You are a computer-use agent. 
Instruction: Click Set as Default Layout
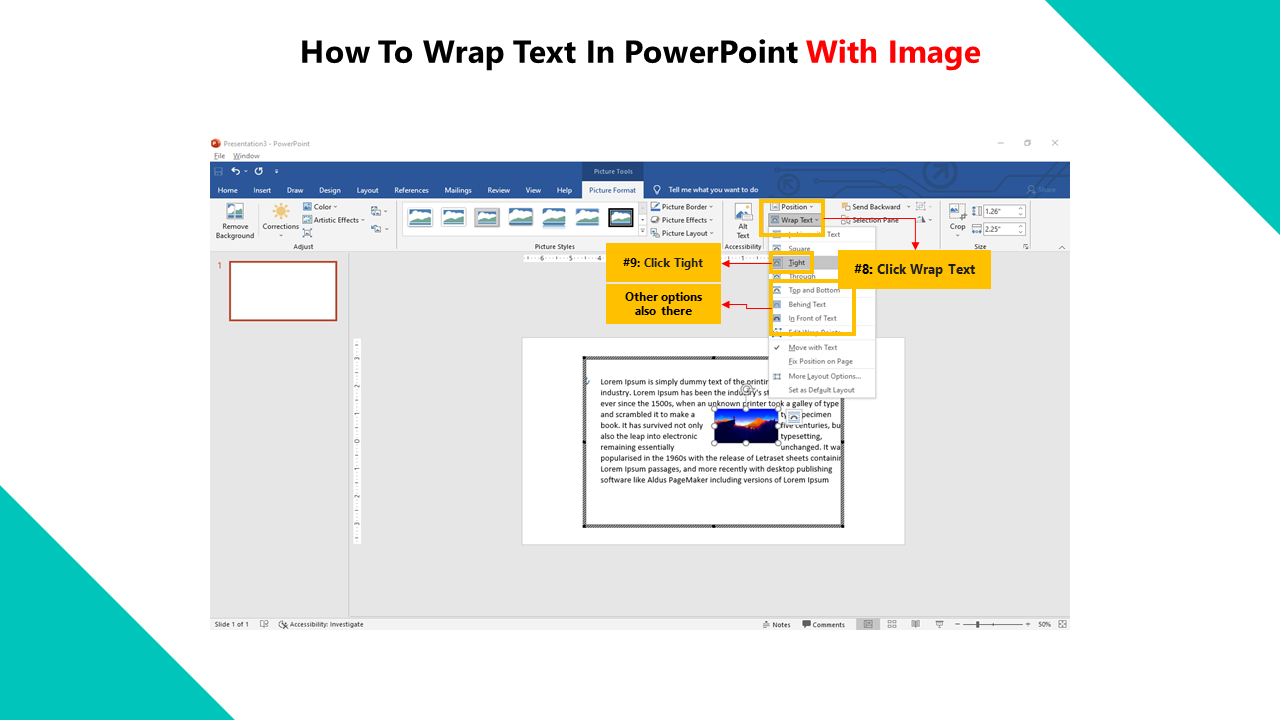coord(821,390)
